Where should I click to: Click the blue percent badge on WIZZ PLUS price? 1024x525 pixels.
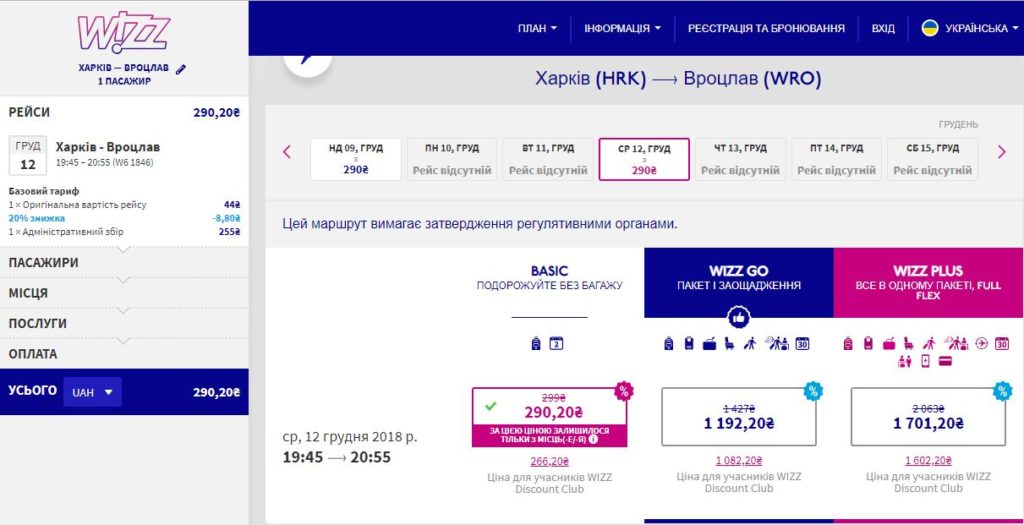(1002, 391)
